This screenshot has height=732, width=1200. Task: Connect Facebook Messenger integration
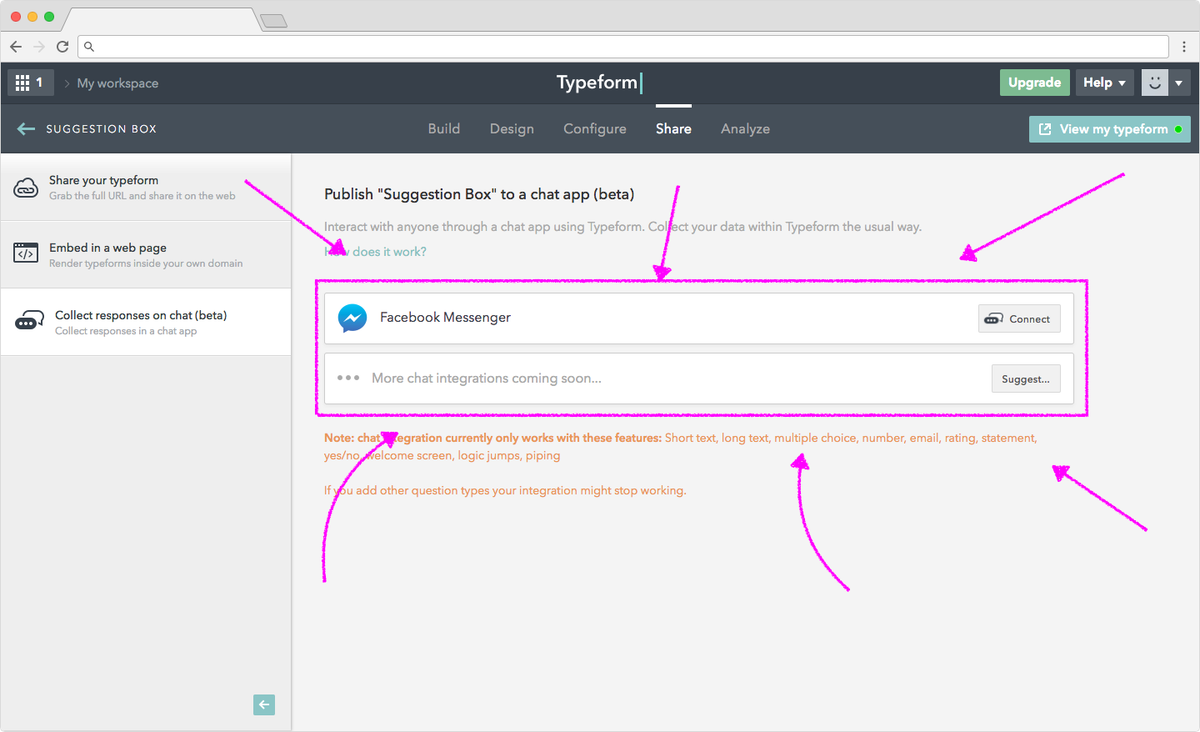coord(1018,319)
